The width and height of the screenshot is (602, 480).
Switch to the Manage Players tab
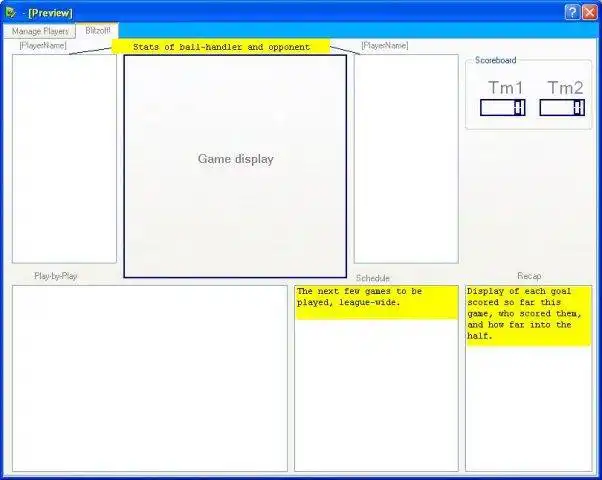40,31
